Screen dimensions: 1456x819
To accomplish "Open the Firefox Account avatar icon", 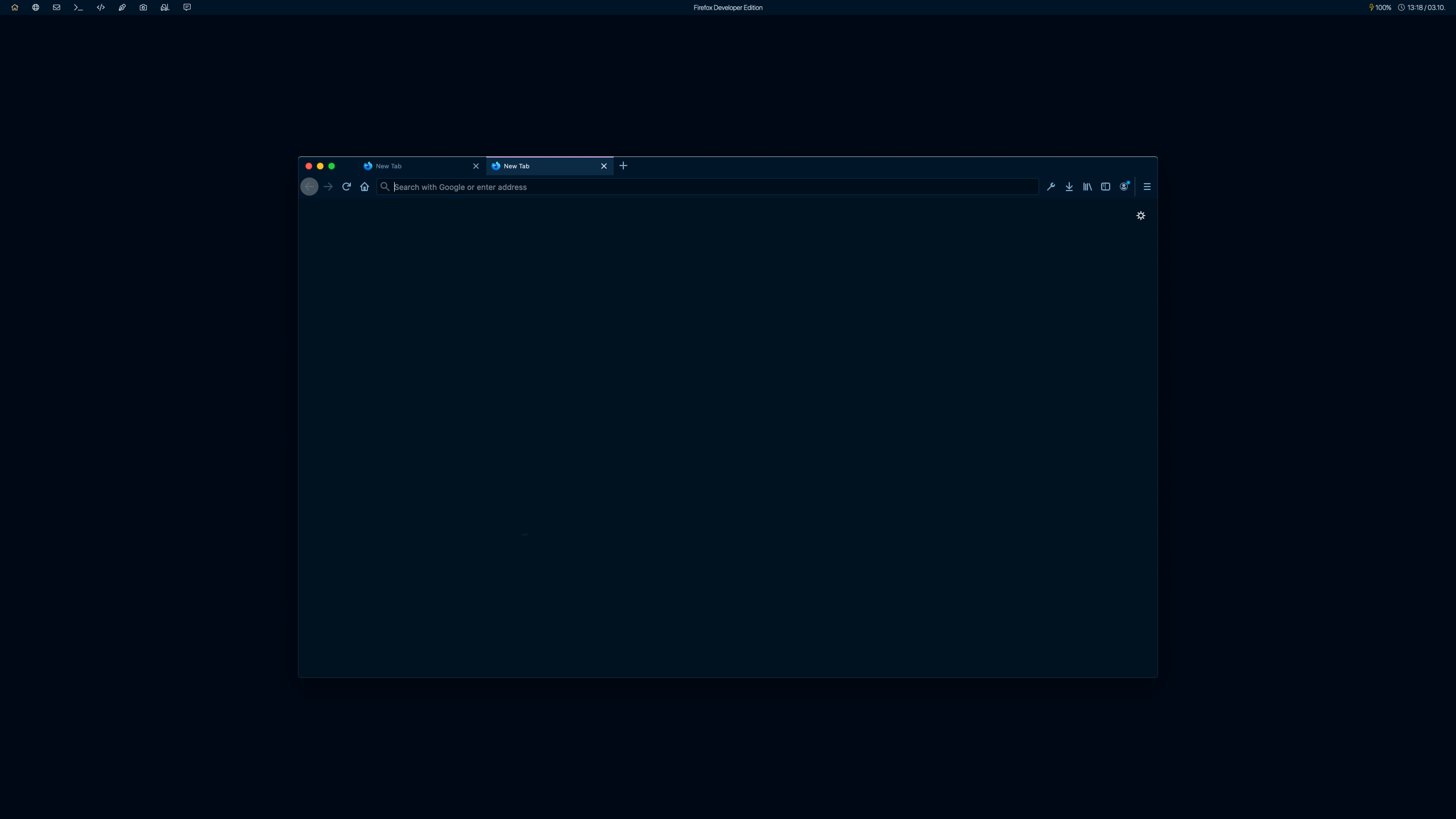I will coord(1124,187).
